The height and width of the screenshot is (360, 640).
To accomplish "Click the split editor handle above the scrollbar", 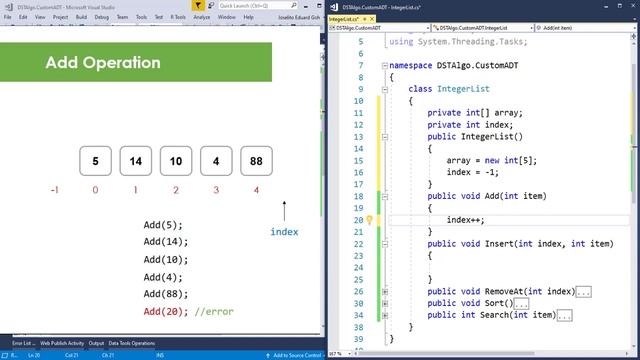I will pos(633,36).
